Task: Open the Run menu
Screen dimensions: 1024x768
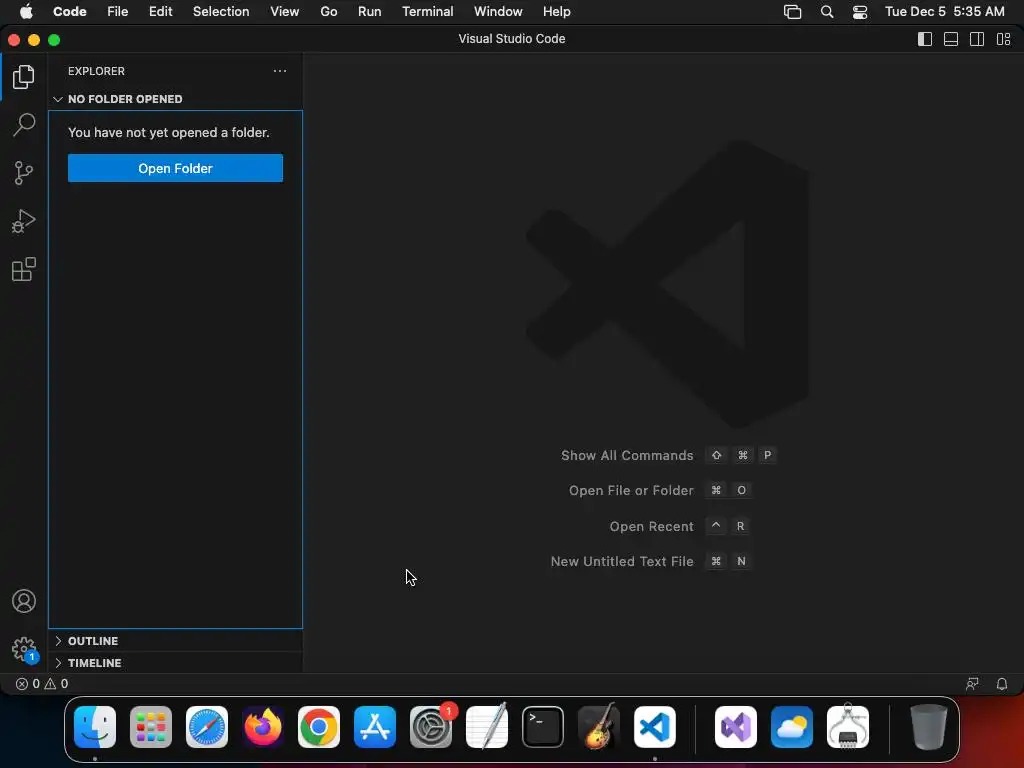Action: pyautogui.click(x=369, y=12)
